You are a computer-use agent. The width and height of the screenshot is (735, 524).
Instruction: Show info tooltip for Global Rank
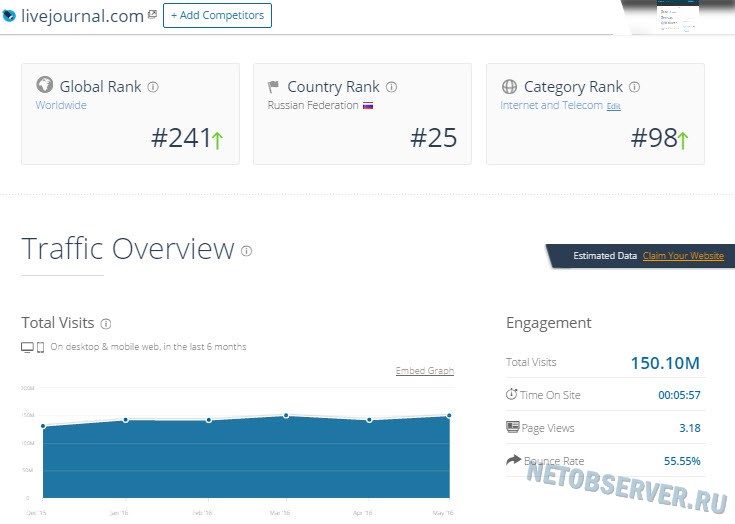pyautogui.click(x=153, y=87)
